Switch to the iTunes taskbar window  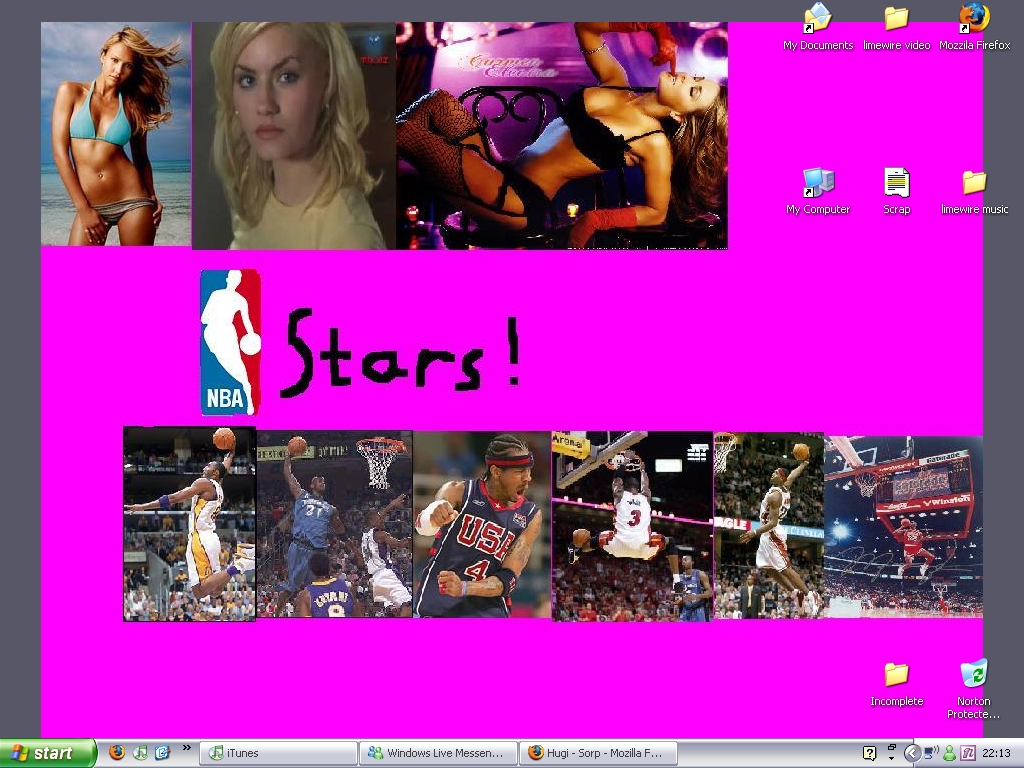point(278,753)
